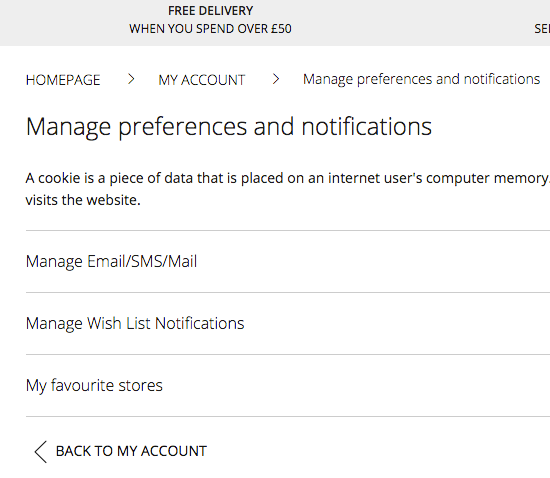Click the back arrow icon beside BACK TO MY ACCOUNT
The height and width of the screenshot is (478, 550).
[41, 452]
